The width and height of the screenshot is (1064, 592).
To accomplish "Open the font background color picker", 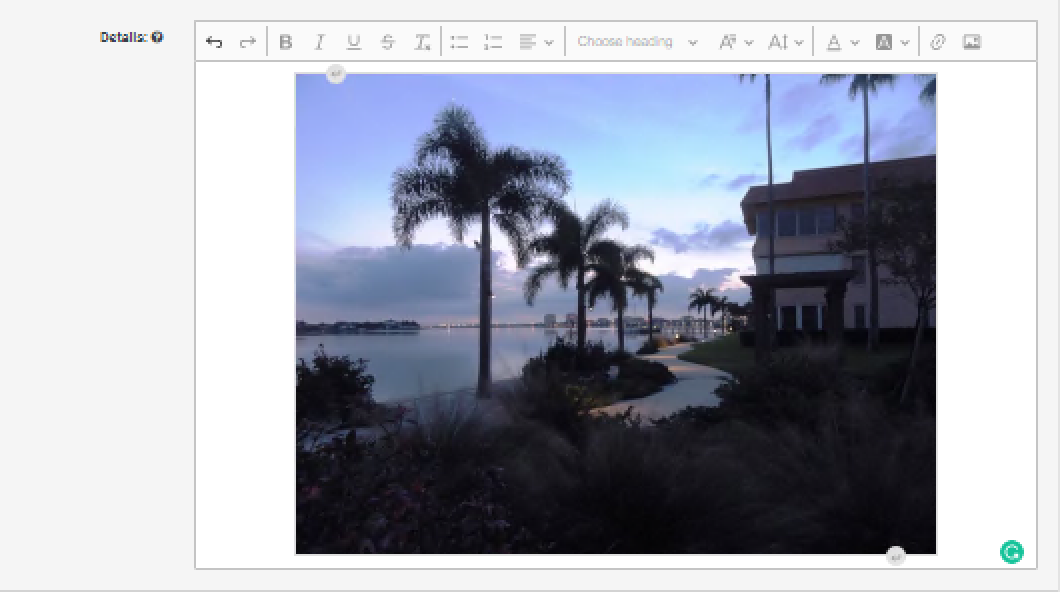I will click(892, 42).
